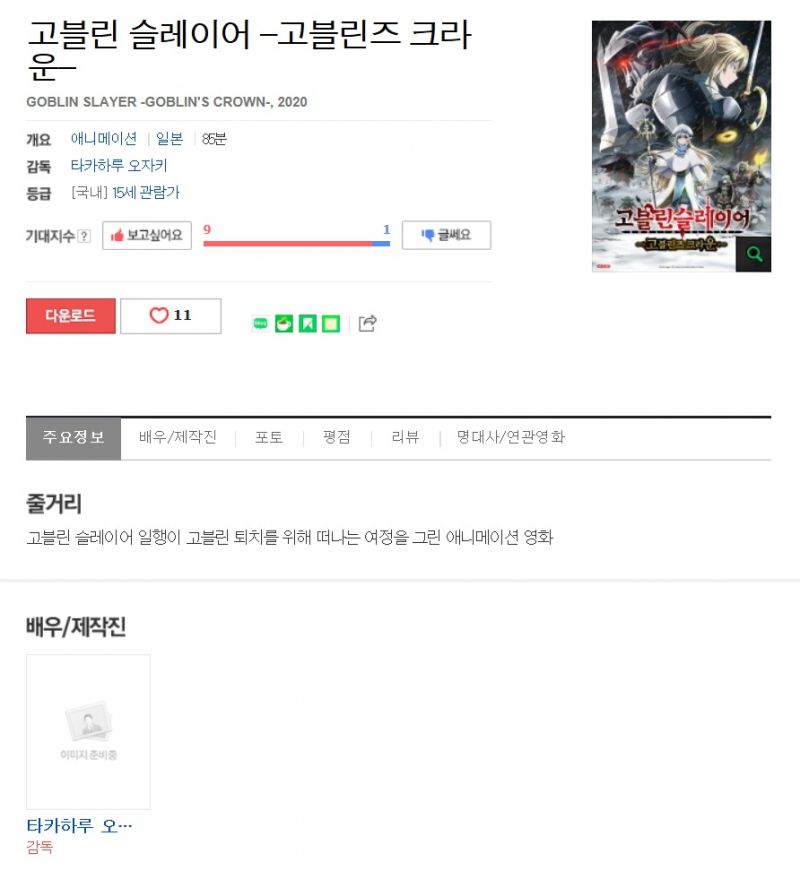The image size is (800, 879).
Task: Click the expectation index ratio bar
Action: pos(297,244)
